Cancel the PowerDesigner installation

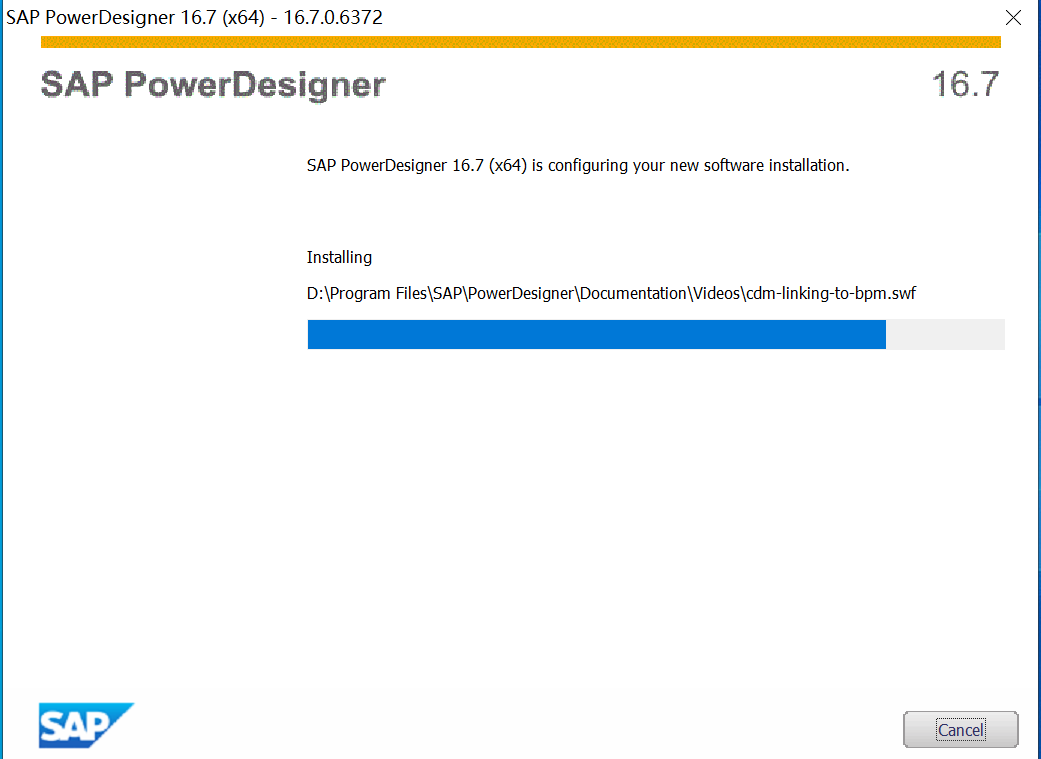pos(959,729)
